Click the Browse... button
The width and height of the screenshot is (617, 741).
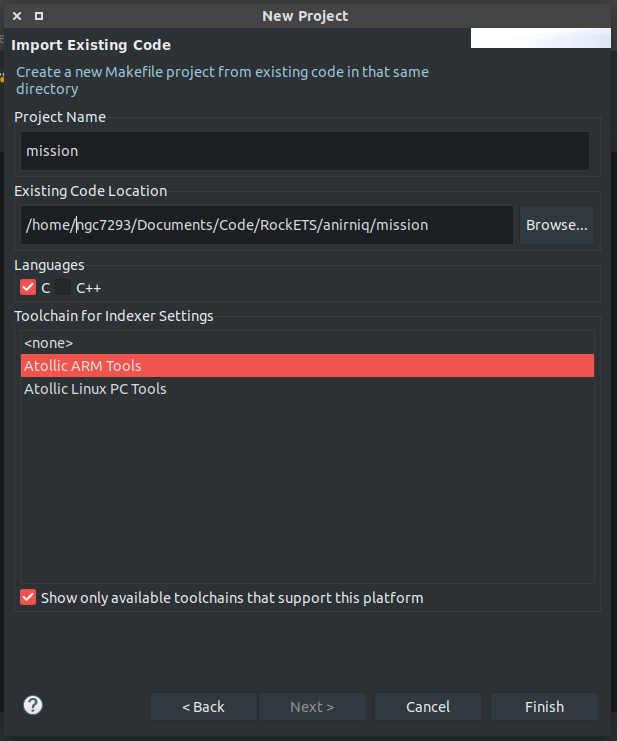[x=557, y=225]
